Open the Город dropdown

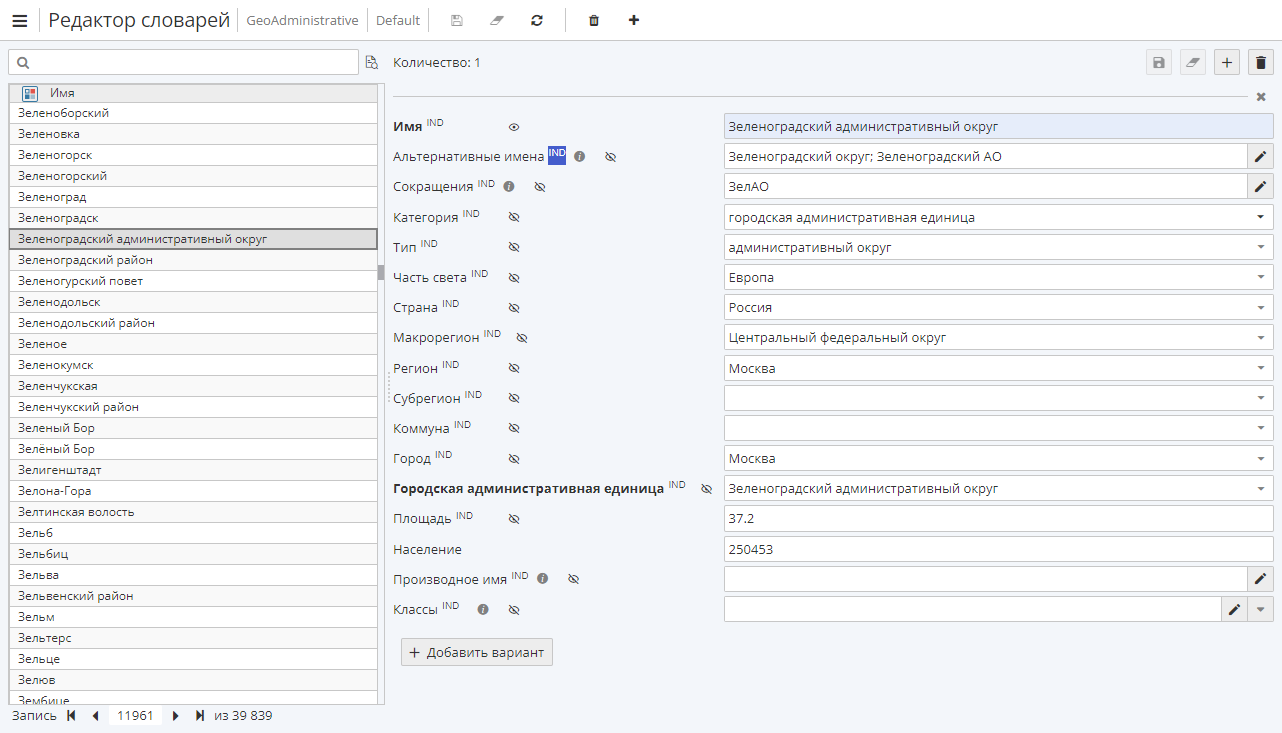click(1261, 458)
